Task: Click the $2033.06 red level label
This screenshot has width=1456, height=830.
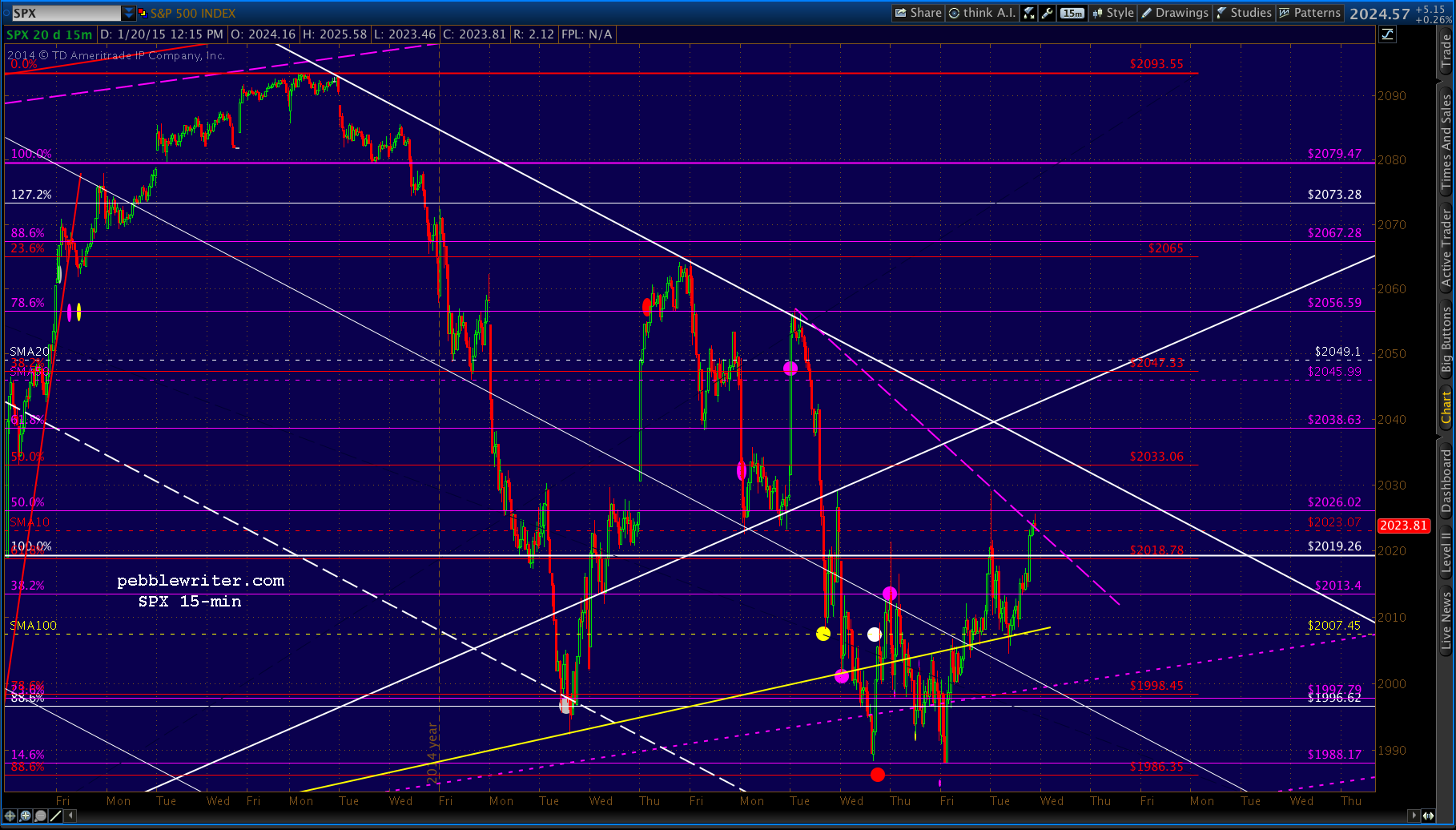Action: tap(1156, 457)
